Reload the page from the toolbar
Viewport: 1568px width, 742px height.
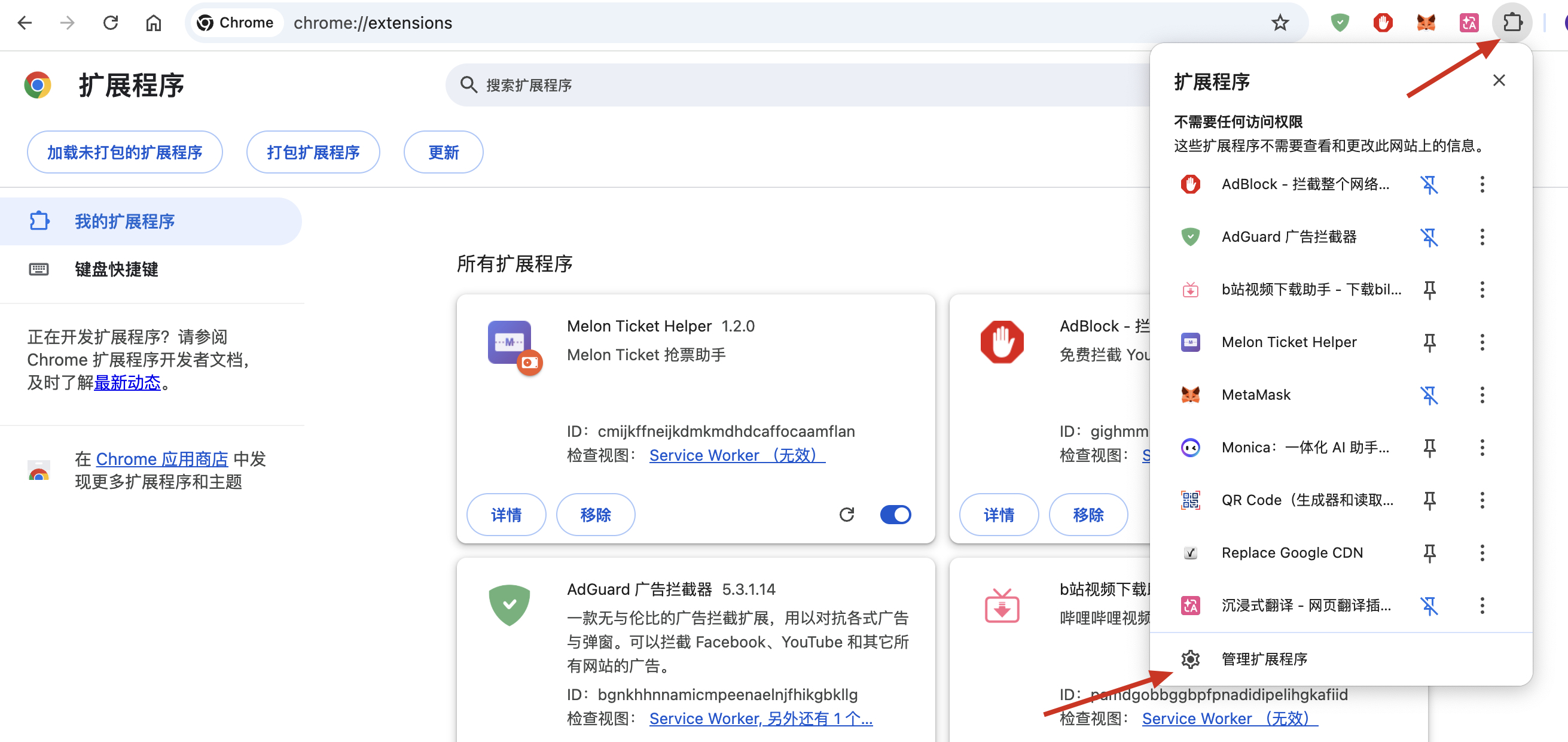(x=111, y=23)
